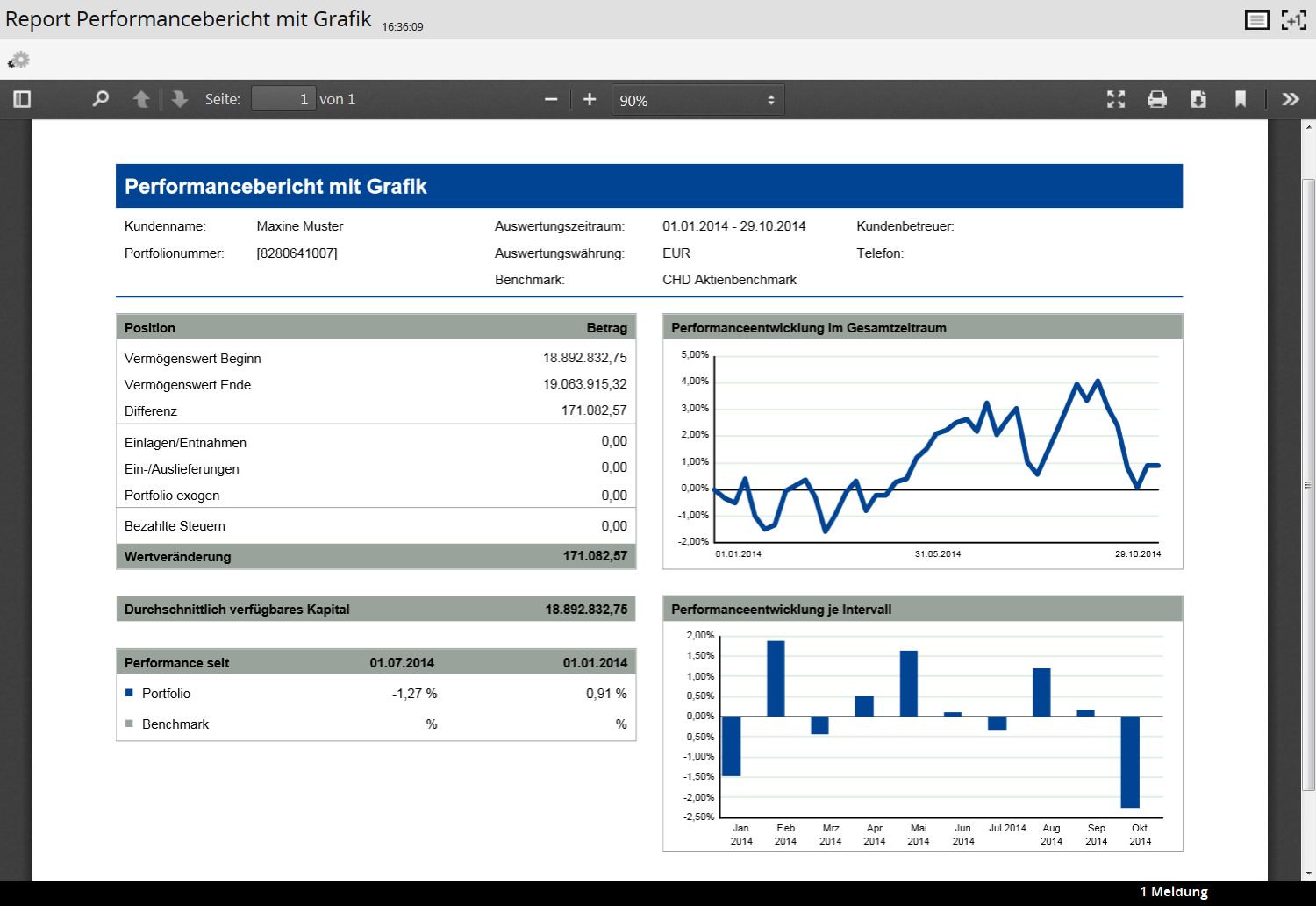Click the page number input field
The height and width of the screenshot is (906, 1316).
coord(283,99)
